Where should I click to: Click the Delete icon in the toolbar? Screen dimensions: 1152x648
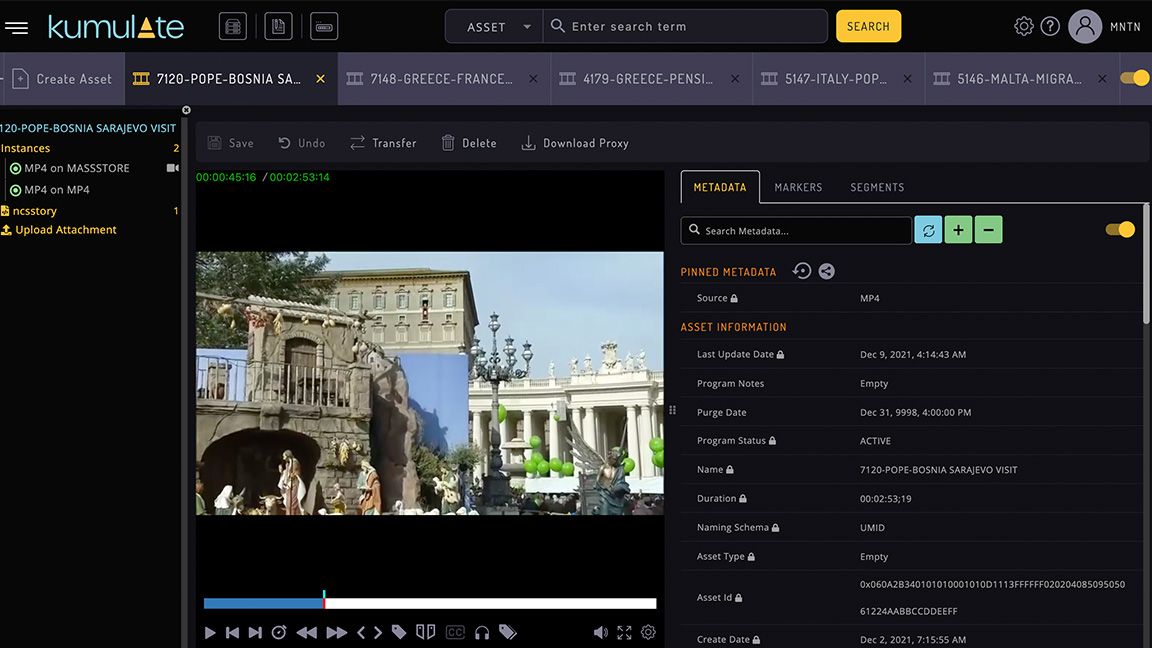pyautogui.click(x=446, y=142)
